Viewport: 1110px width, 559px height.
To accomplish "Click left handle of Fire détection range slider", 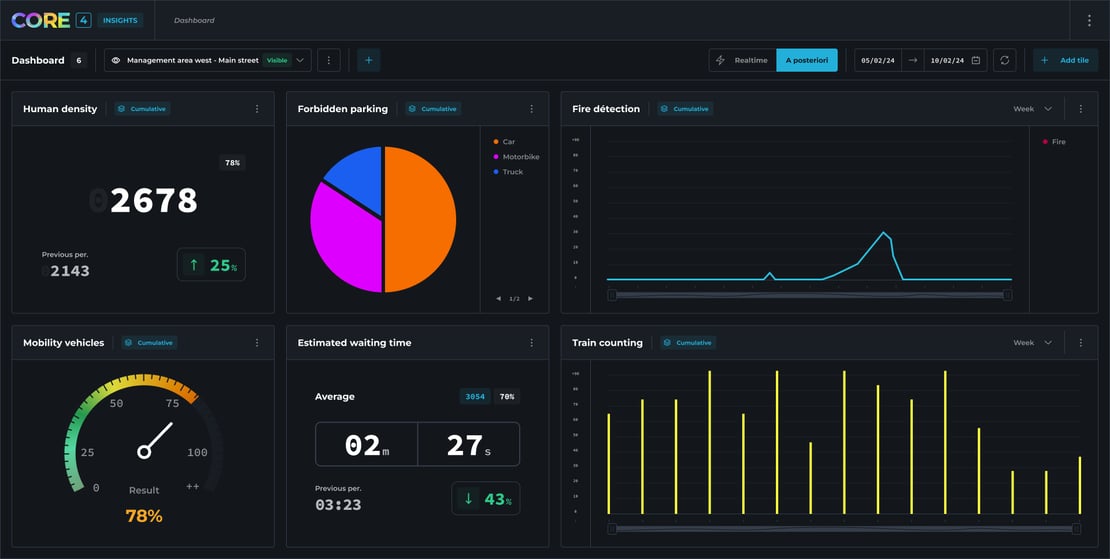I will pos(612,294).
